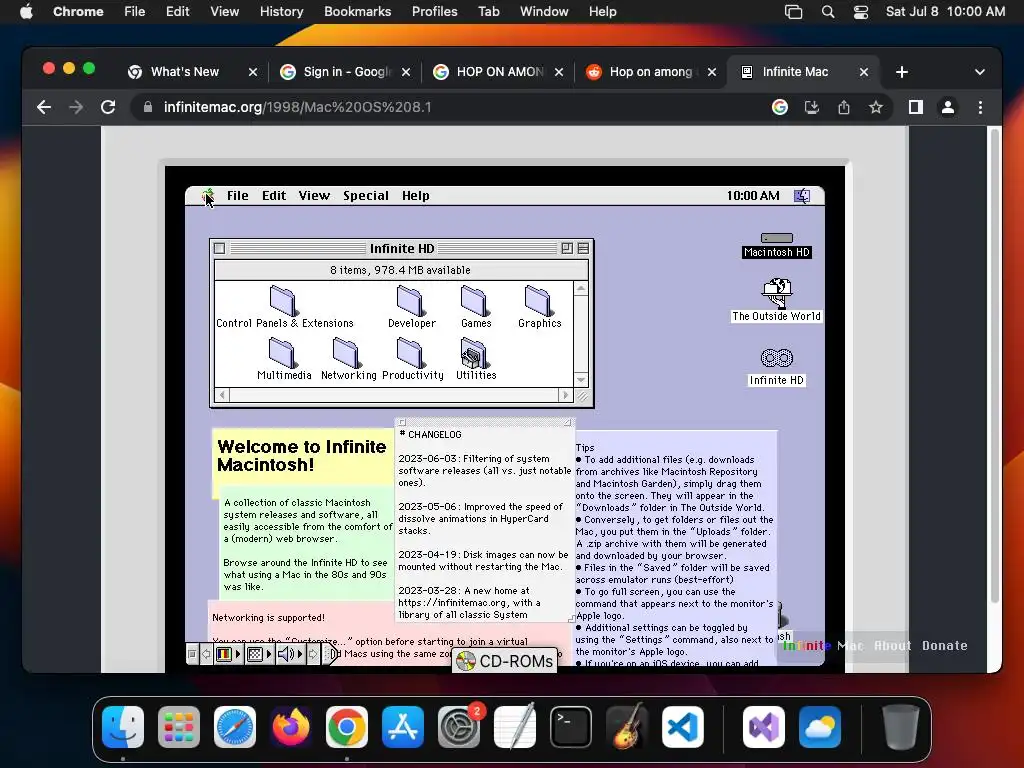Bookmark this page with the star icon
This screenshot has width=1024, height=768.
click(876, 107)
